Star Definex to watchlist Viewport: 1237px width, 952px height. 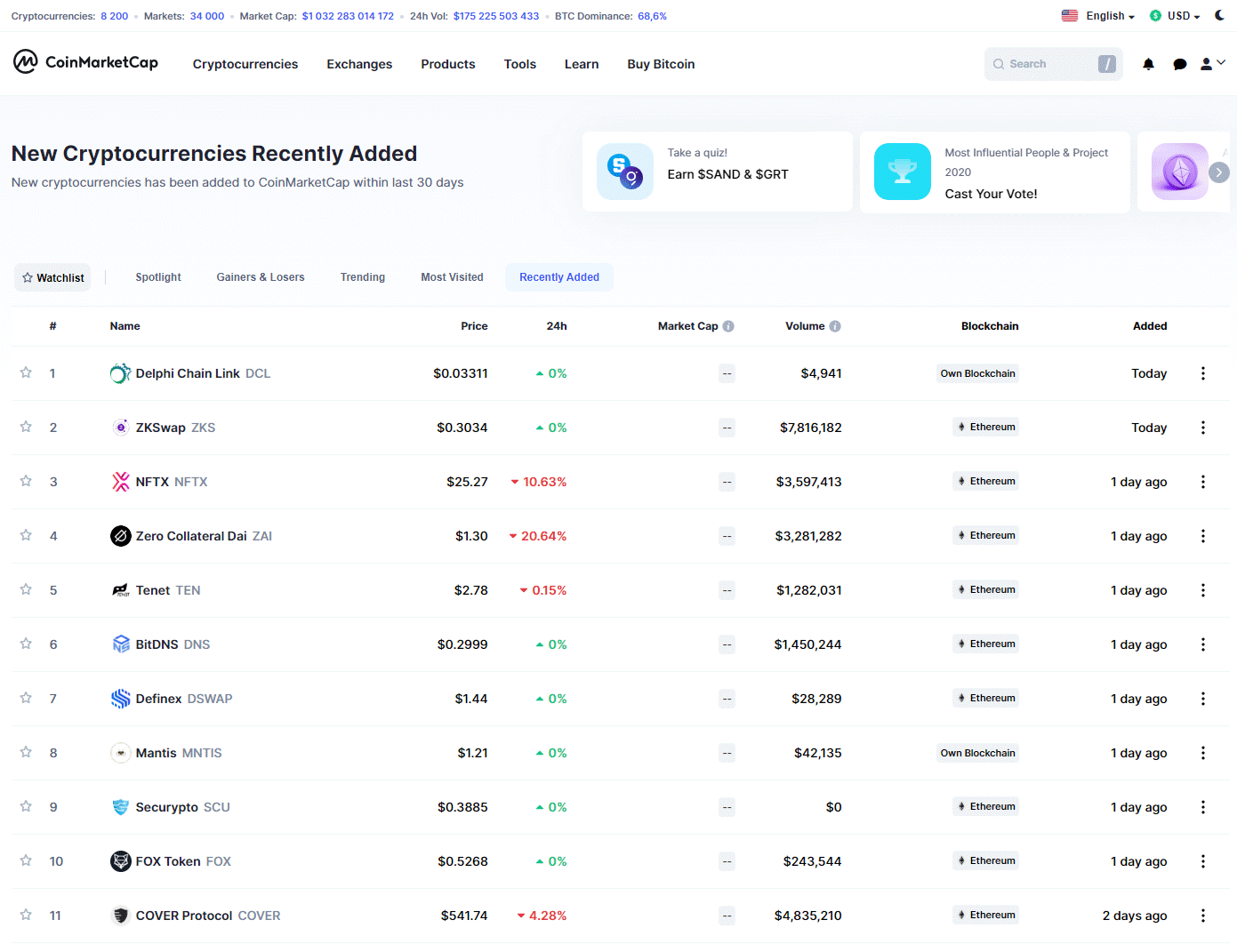[x=26, y=698]
